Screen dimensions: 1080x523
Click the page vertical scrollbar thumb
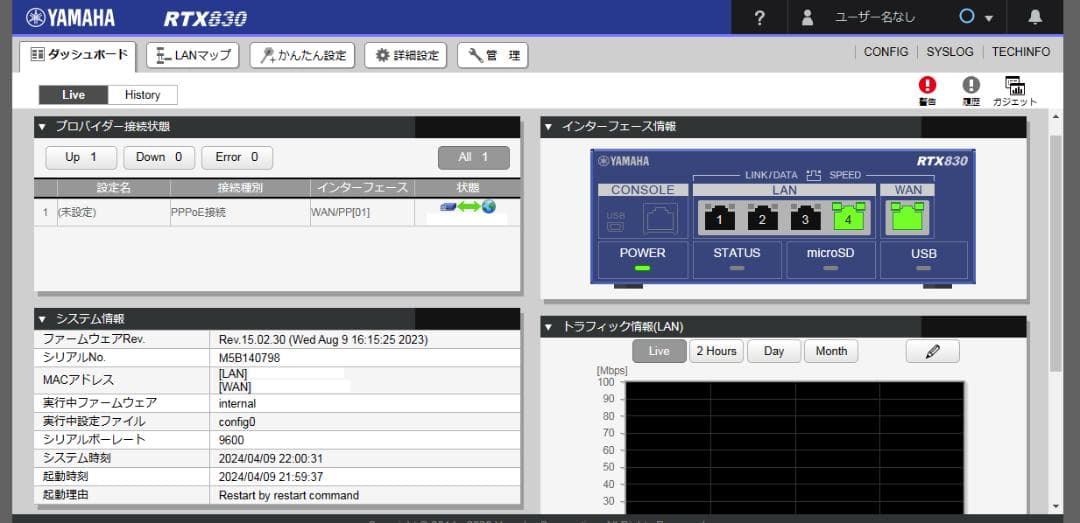(1056, 254)
